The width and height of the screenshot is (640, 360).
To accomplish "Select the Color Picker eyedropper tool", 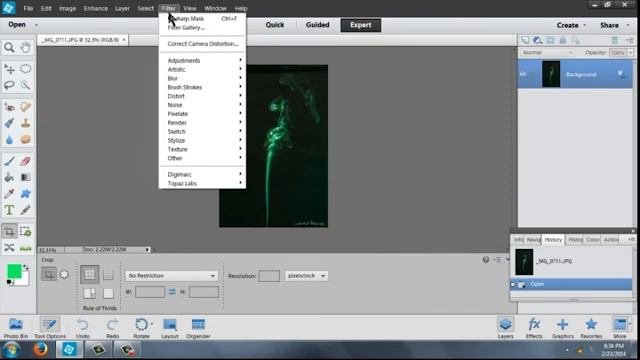I will point(9,194).
